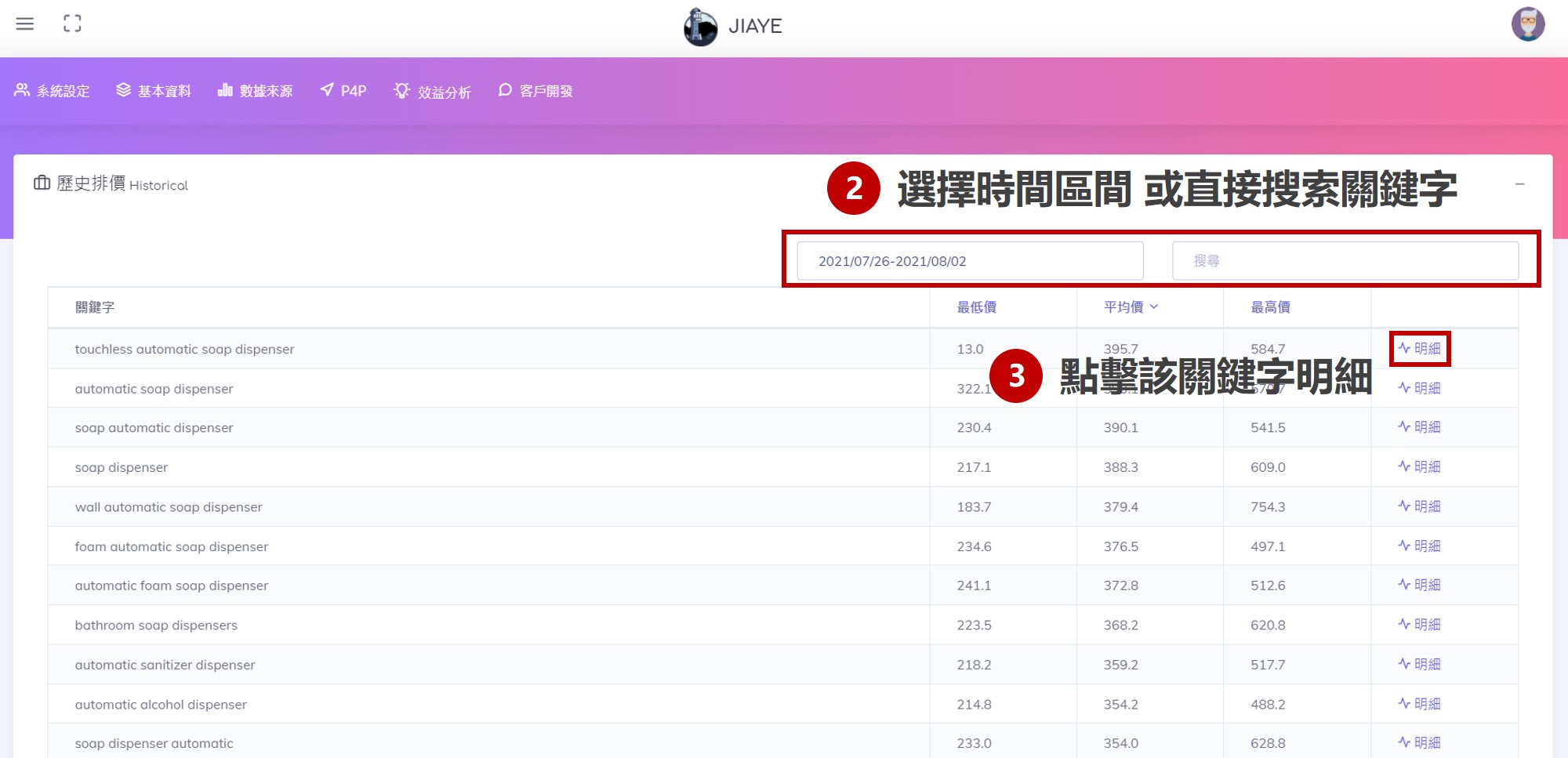Open the 客戶開發 menu
1568x758 pixels.
[535, 91]
